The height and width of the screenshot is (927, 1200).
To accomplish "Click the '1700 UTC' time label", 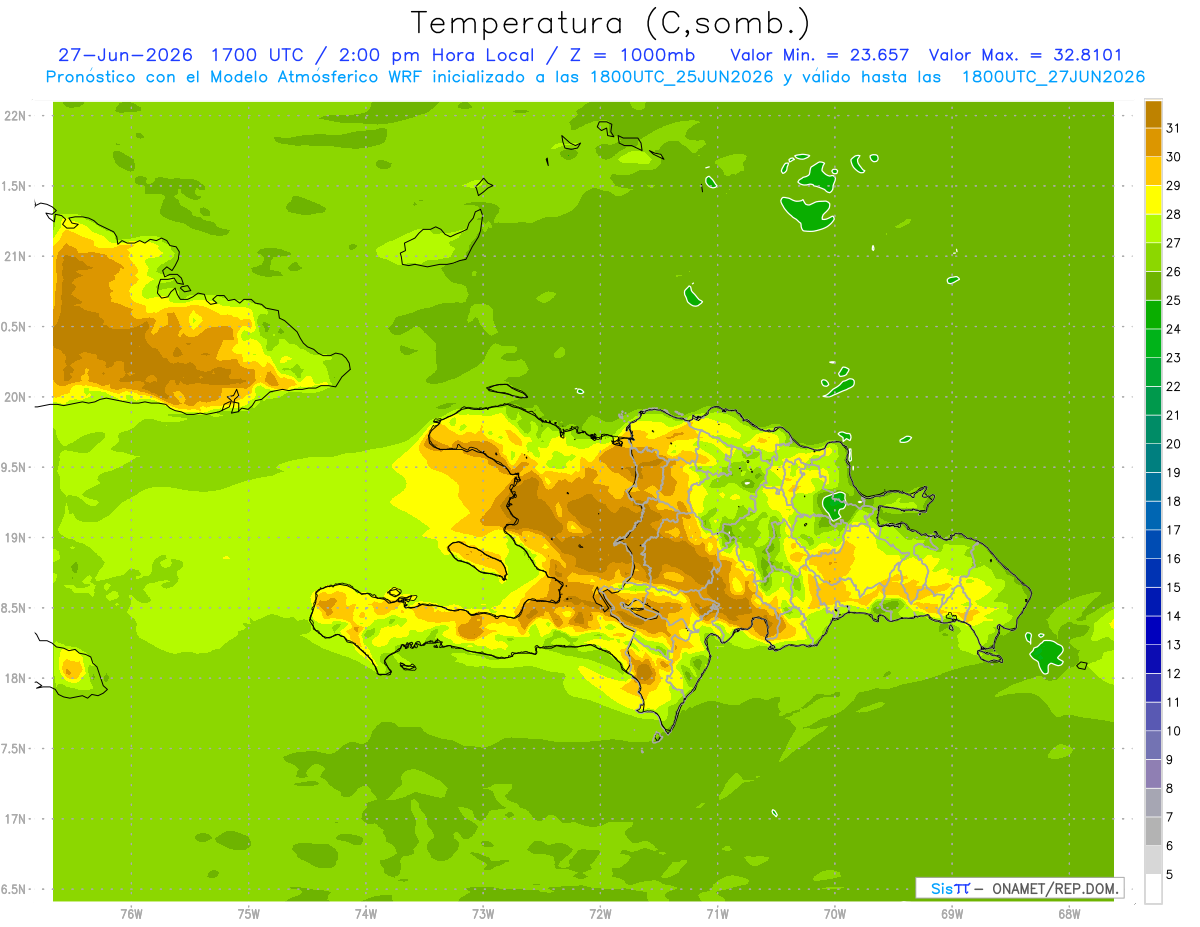I will click(258, 55).
